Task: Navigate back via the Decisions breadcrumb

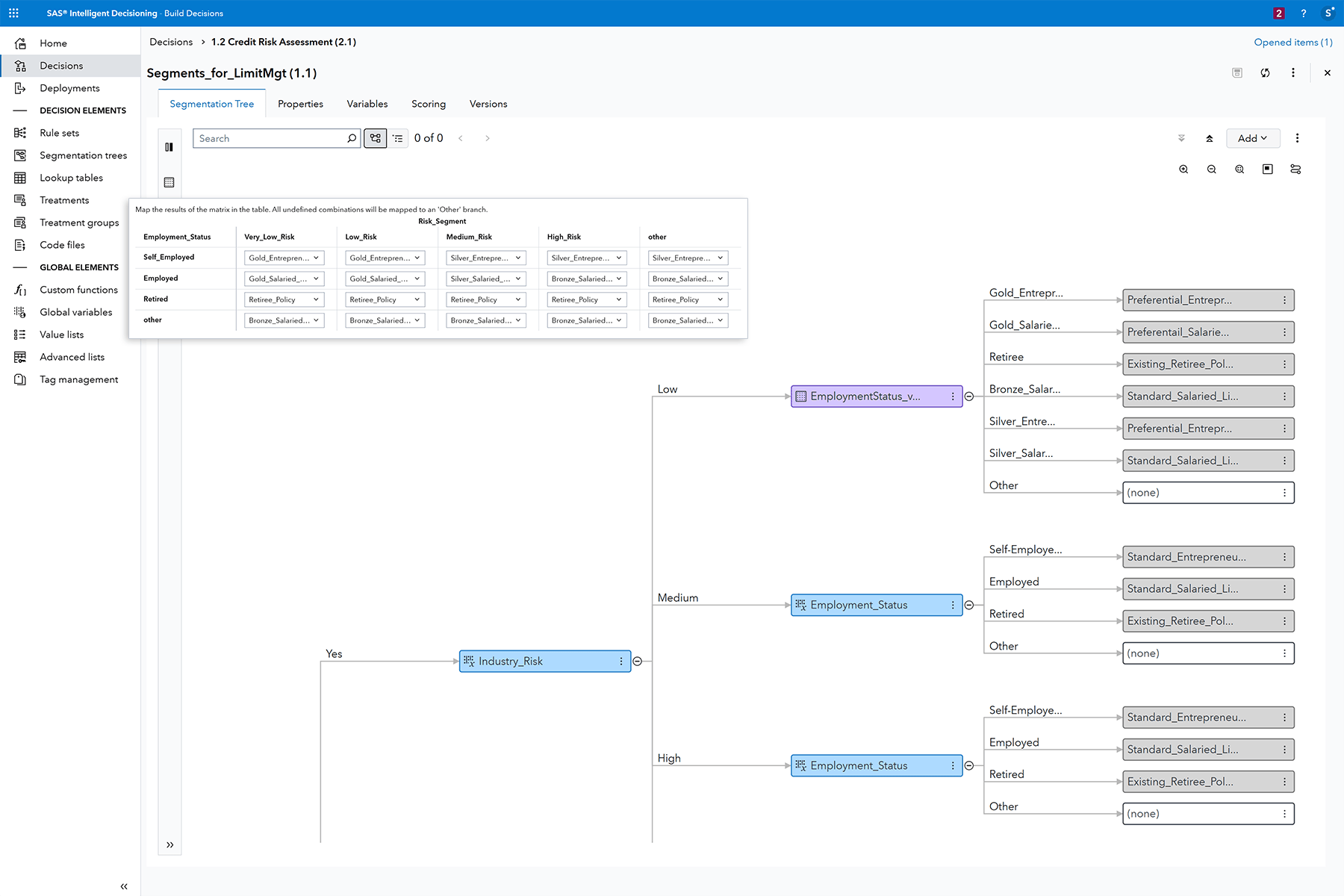Action: (171, 42)
